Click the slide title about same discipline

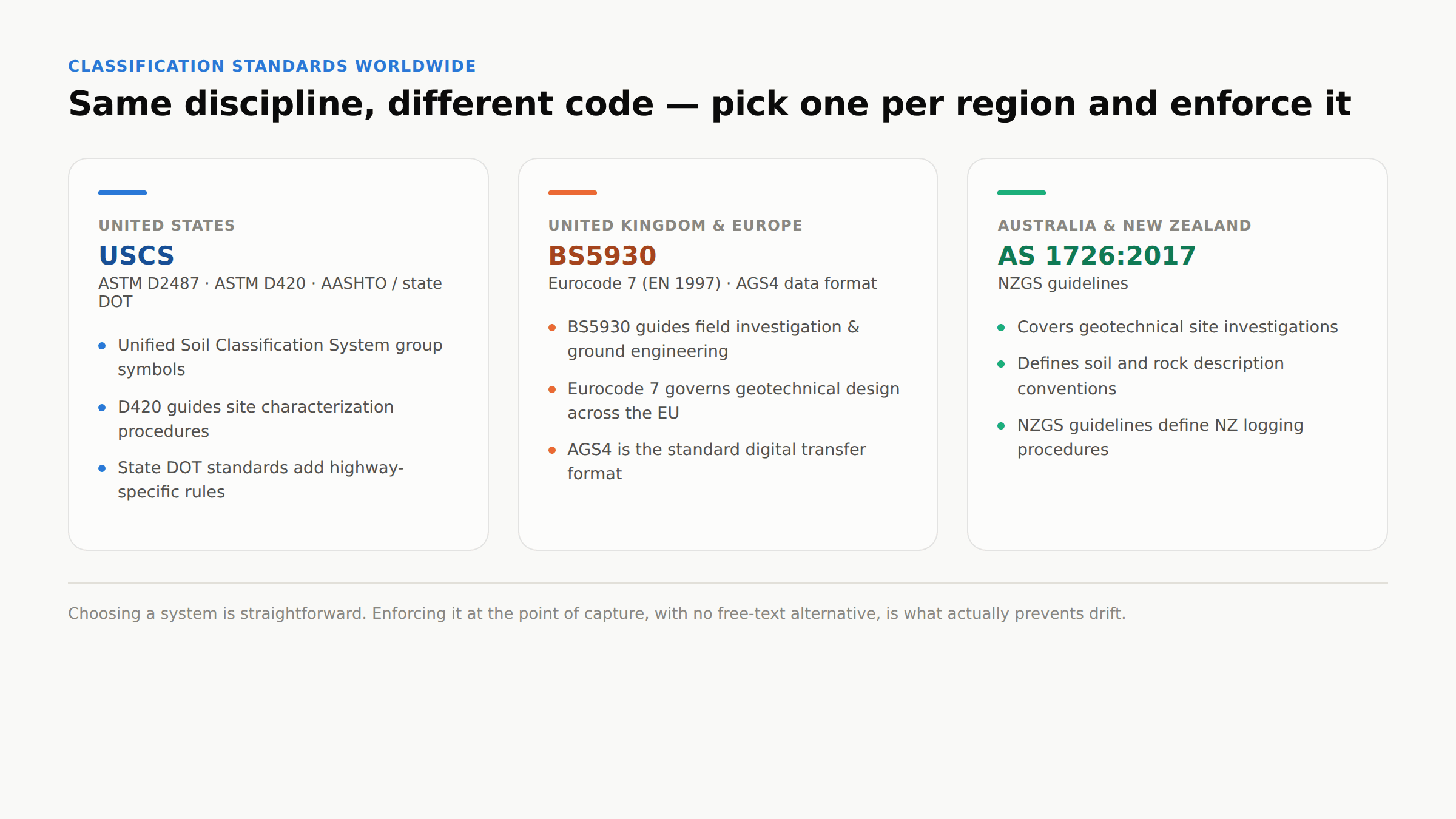709,104
